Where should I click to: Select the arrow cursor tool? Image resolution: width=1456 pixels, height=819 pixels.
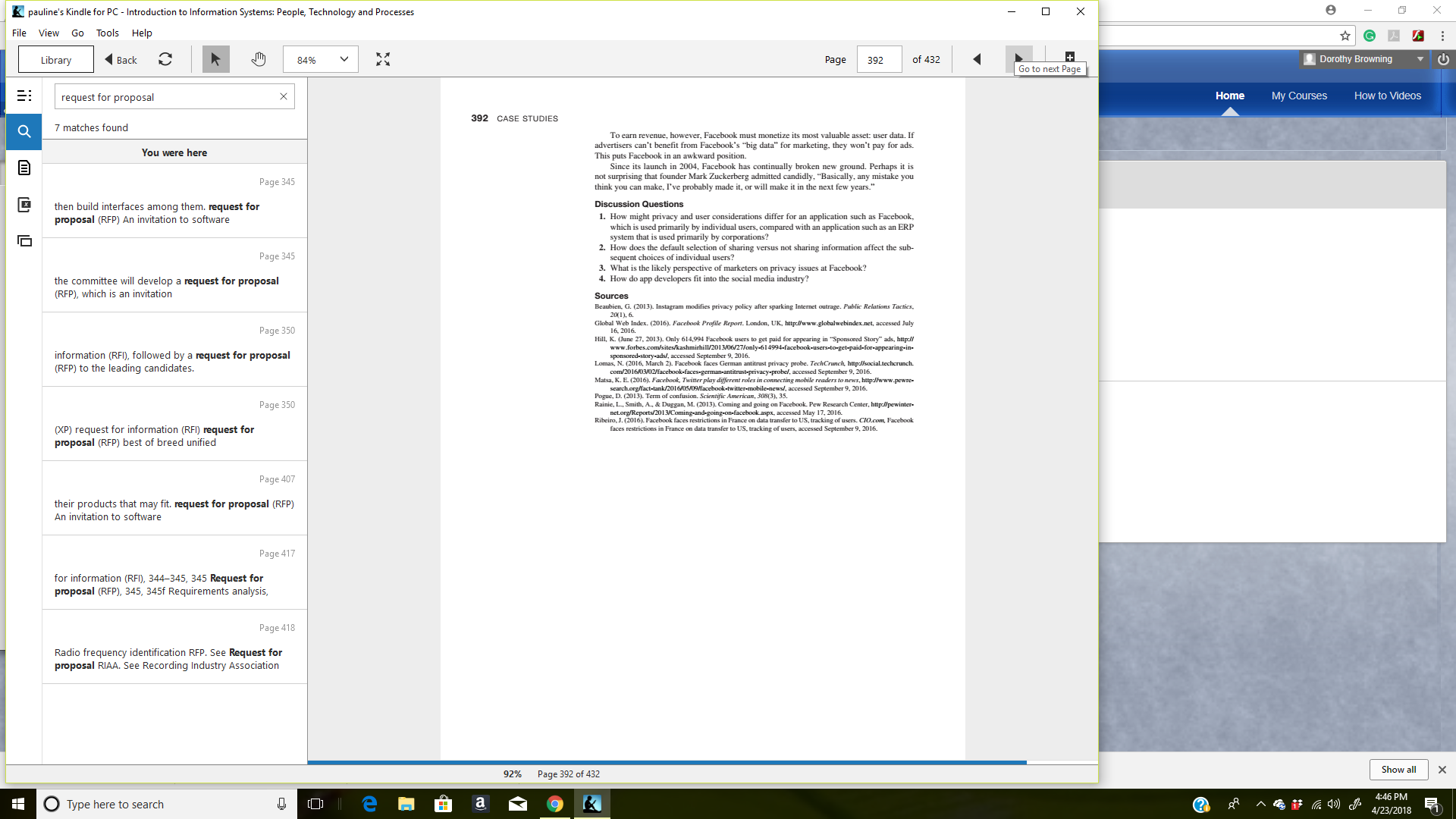point(215,59)
